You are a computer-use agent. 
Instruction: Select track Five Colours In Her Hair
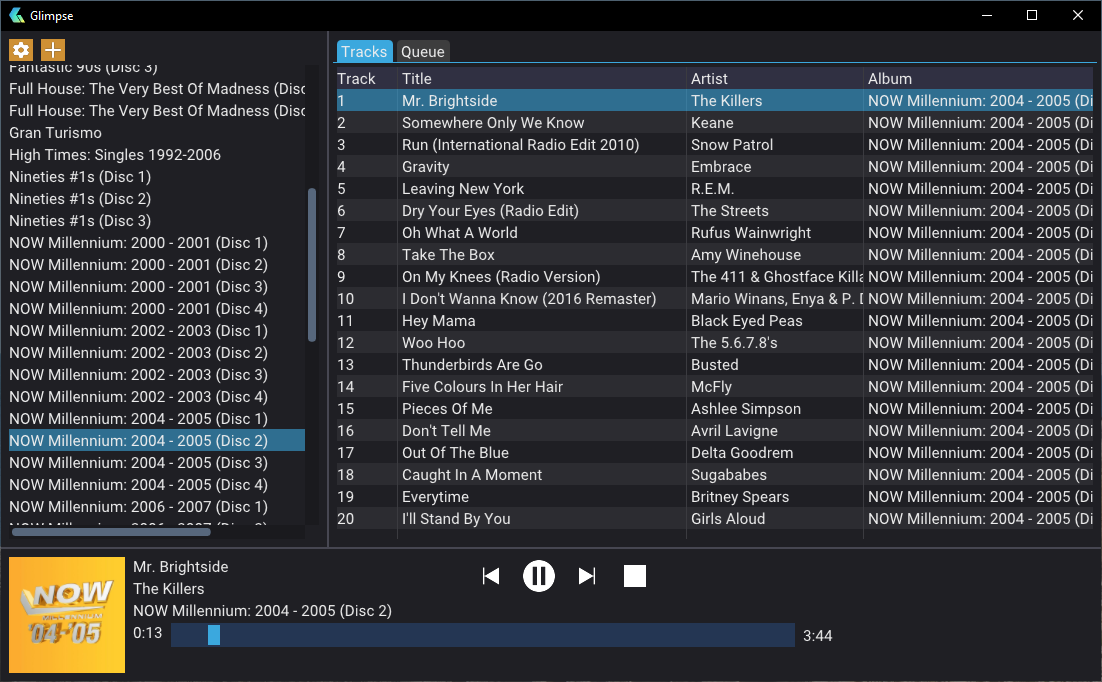715,387
